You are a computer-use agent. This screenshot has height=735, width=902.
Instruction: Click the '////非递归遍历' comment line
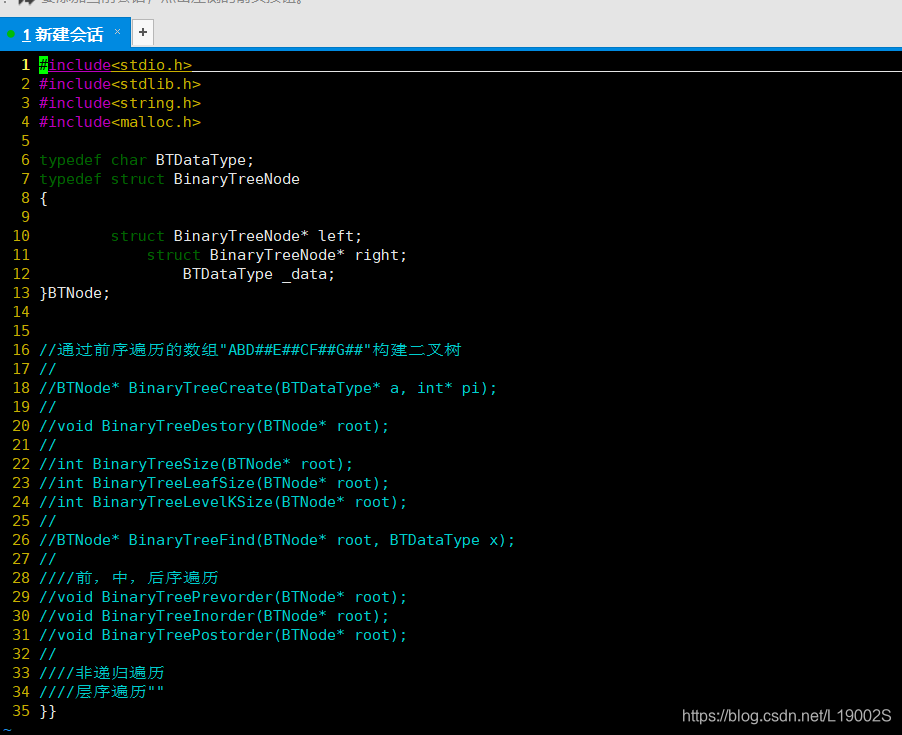coord(102,673)
